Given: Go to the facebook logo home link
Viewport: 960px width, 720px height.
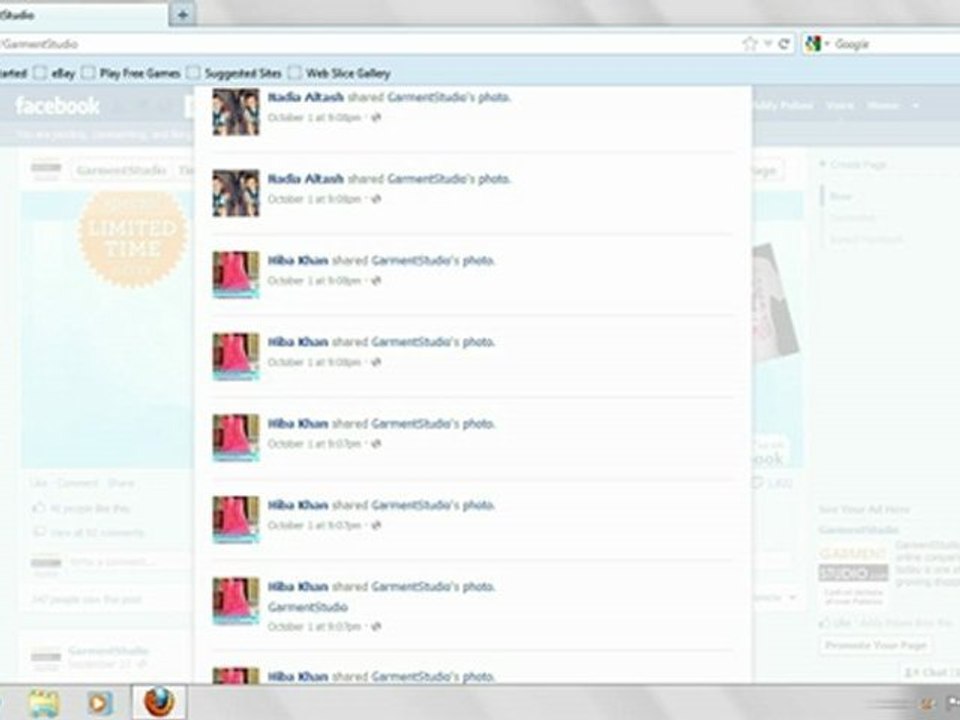Looking at the screenshot, I should coord(57,106).
